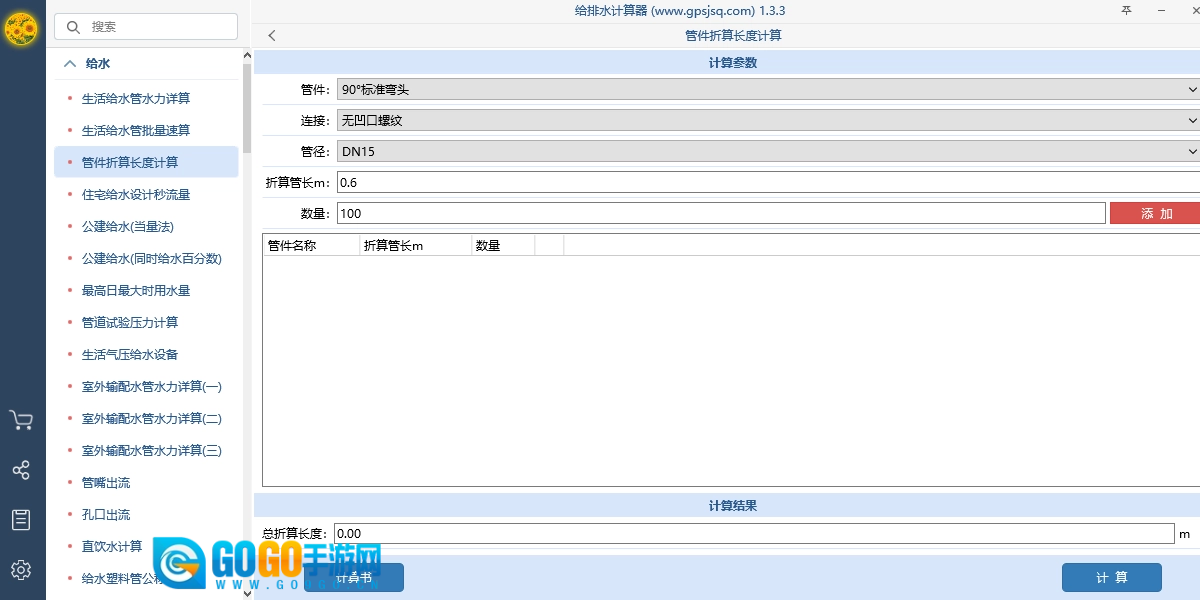
Task: Click the search magnifier icon
Action: [x=74, y=27]
